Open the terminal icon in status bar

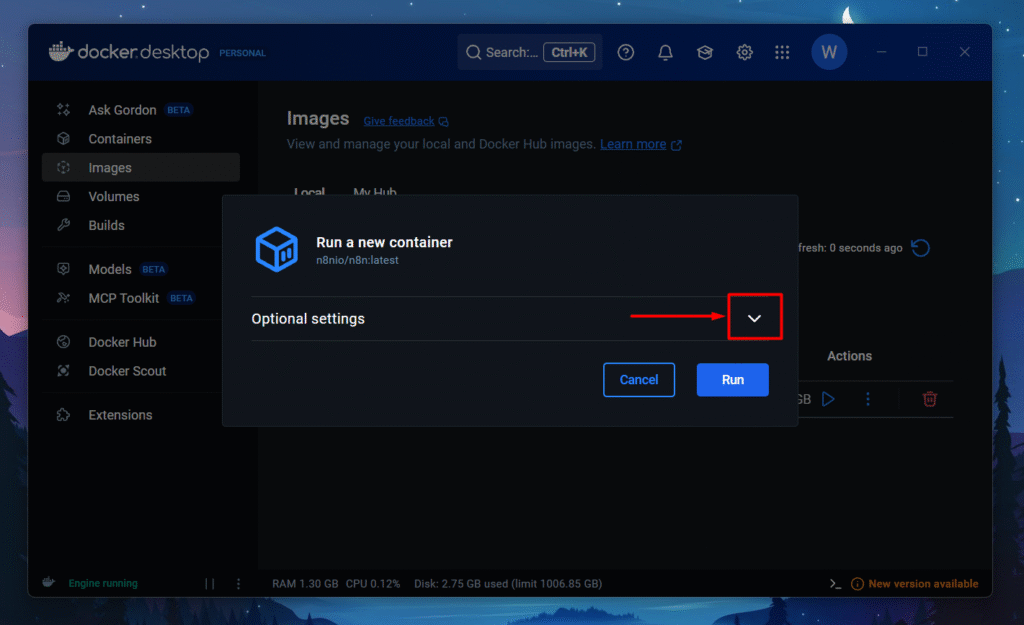click(835, 584)
